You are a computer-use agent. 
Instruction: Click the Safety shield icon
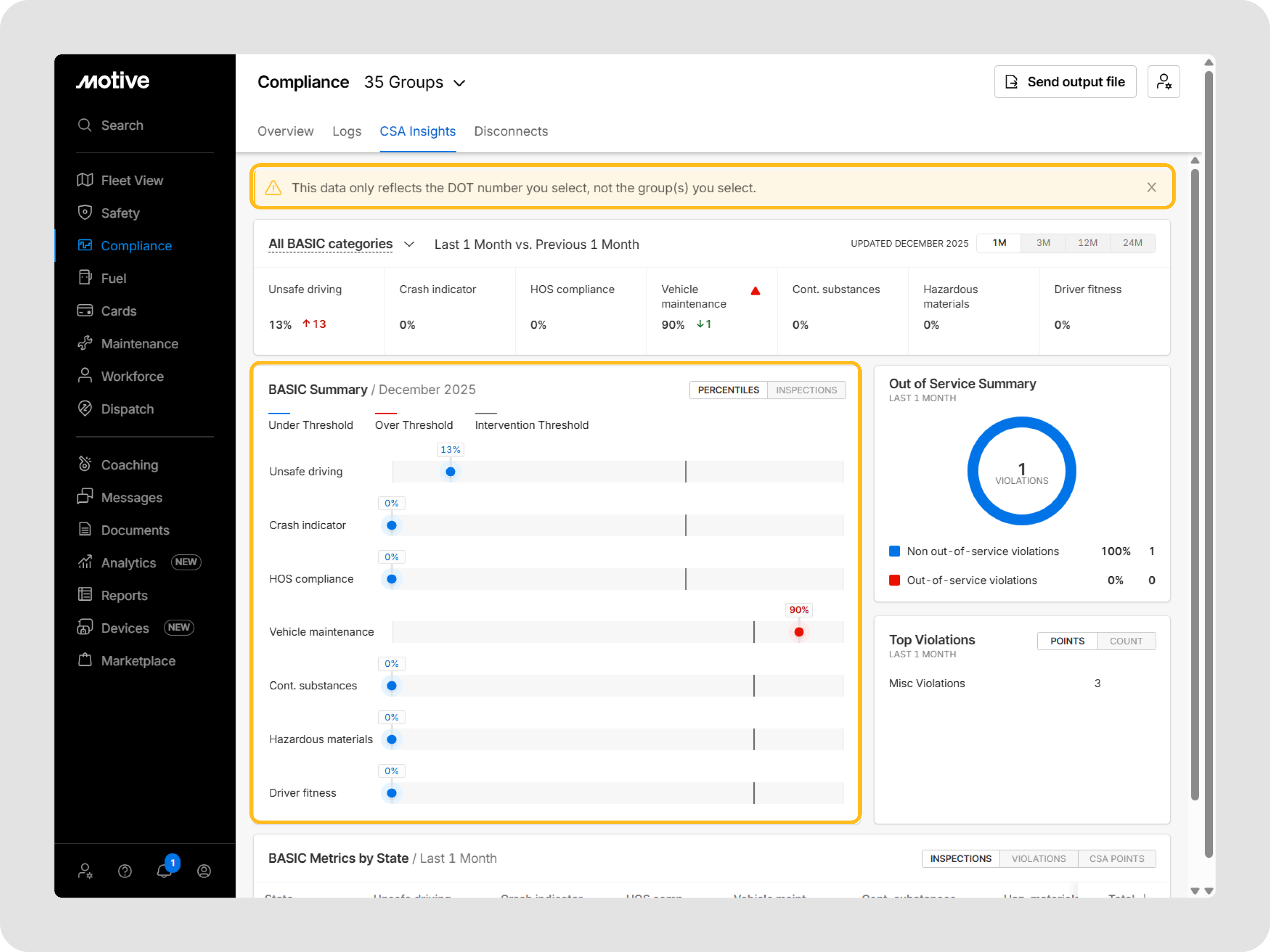click(x=85, y=212)
